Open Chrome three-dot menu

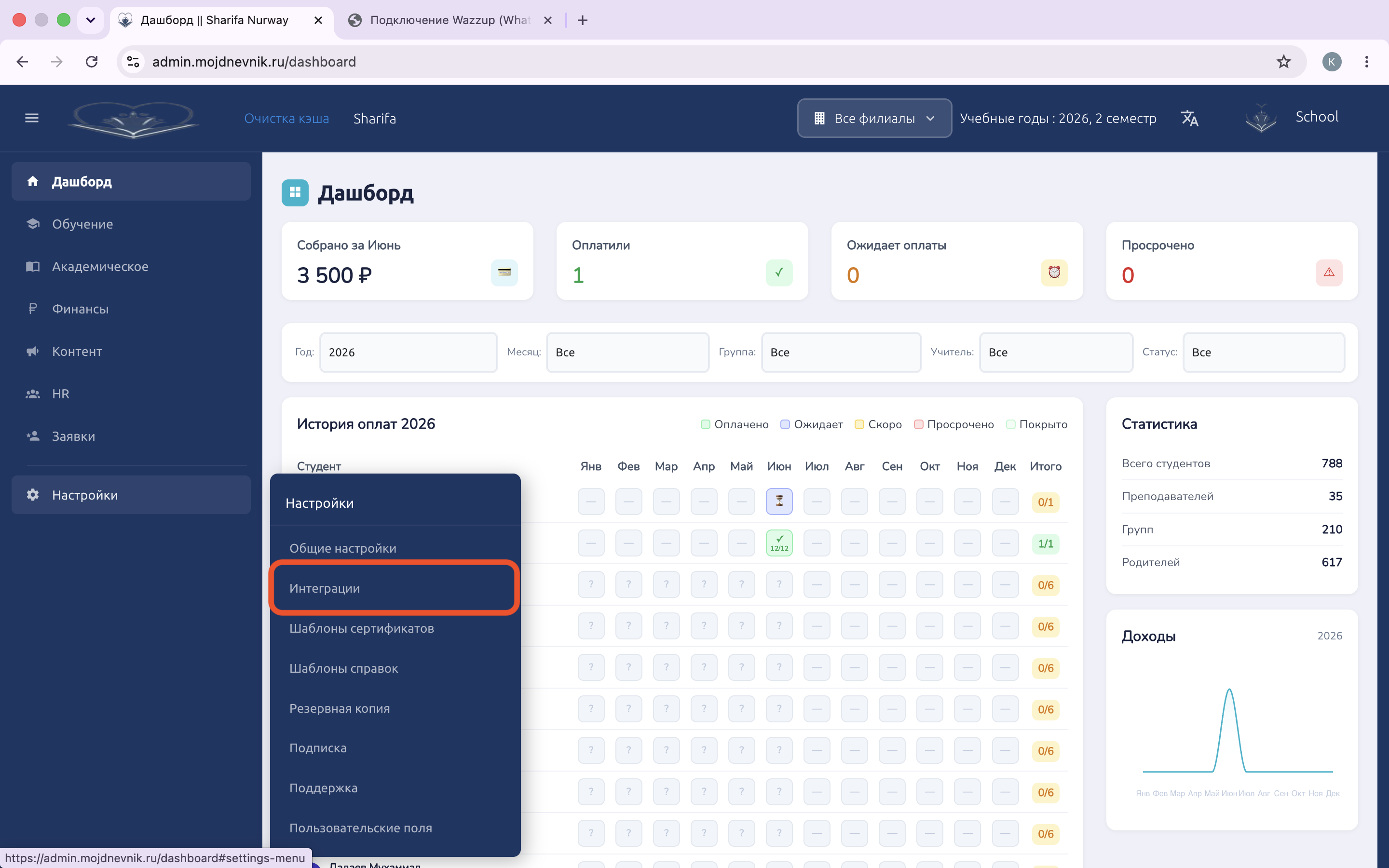(x=1366, y=61)
